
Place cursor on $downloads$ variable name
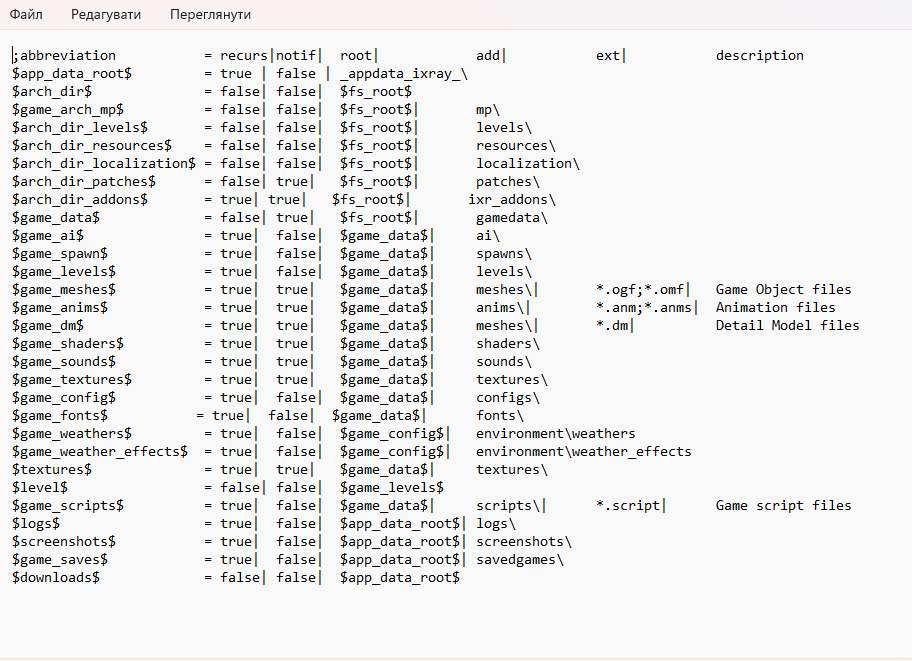click(x=56, y=578)
